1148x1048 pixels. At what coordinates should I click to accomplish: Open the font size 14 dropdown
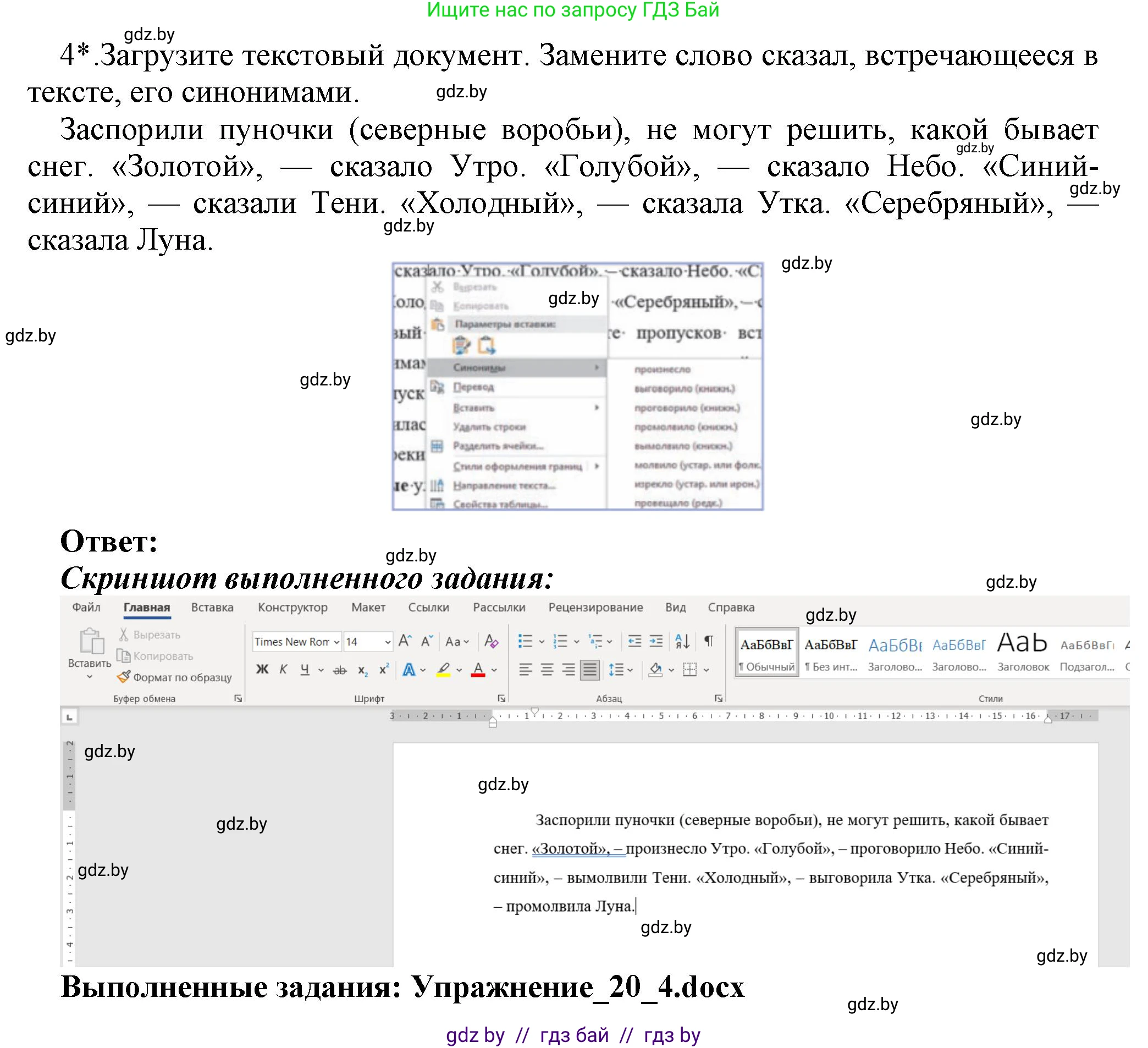click(388, 642)
